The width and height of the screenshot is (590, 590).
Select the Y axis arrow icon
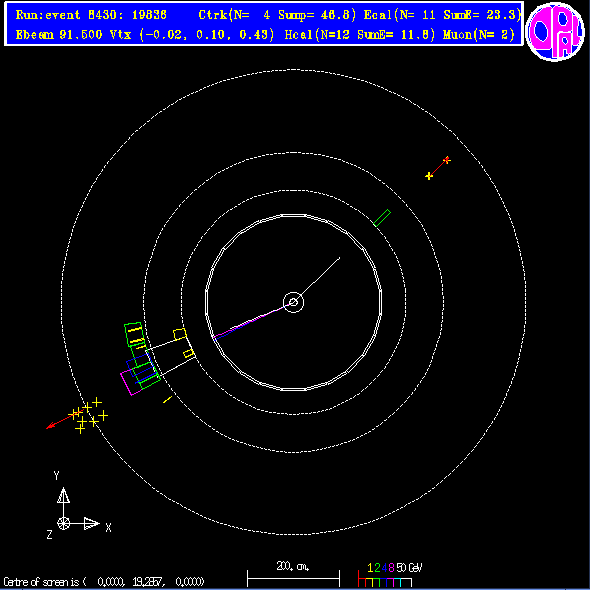[63, 496]
